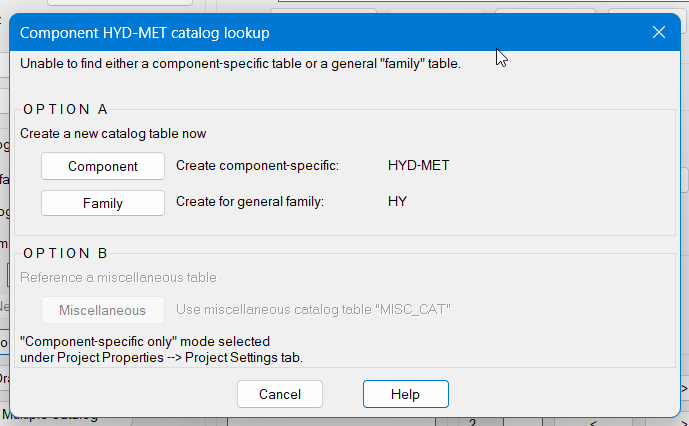Click the "Create component-specific:" label
Screen dimensions: 689x426
pos(258,166)
